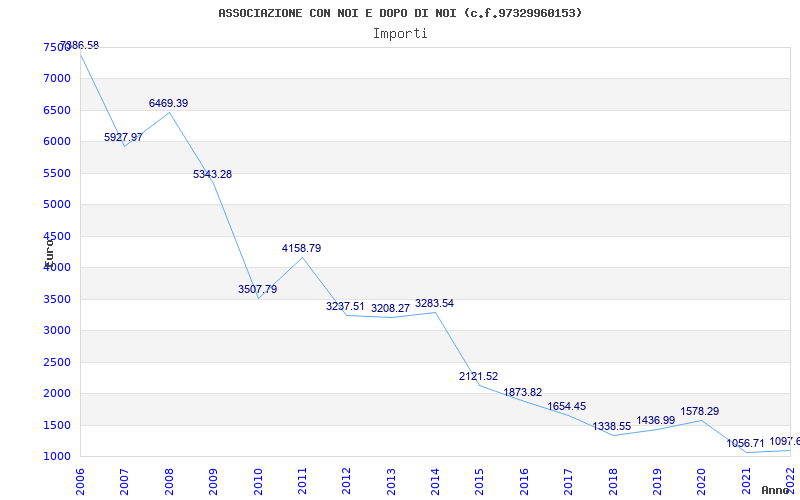
Task: Select the data label 3507.79
Action: (x=258, y=289)
